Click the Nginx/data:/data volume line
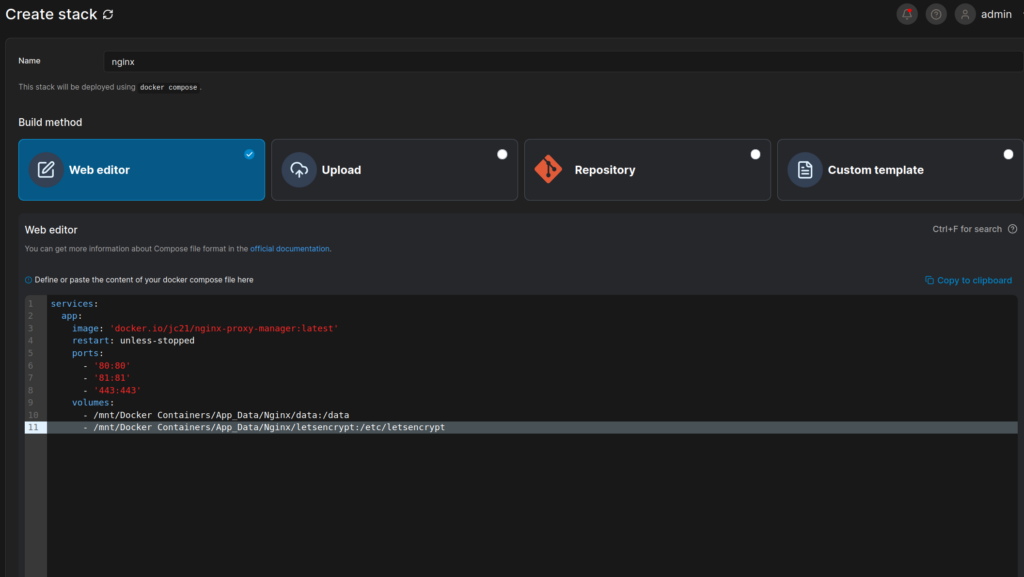 [216, 415]
